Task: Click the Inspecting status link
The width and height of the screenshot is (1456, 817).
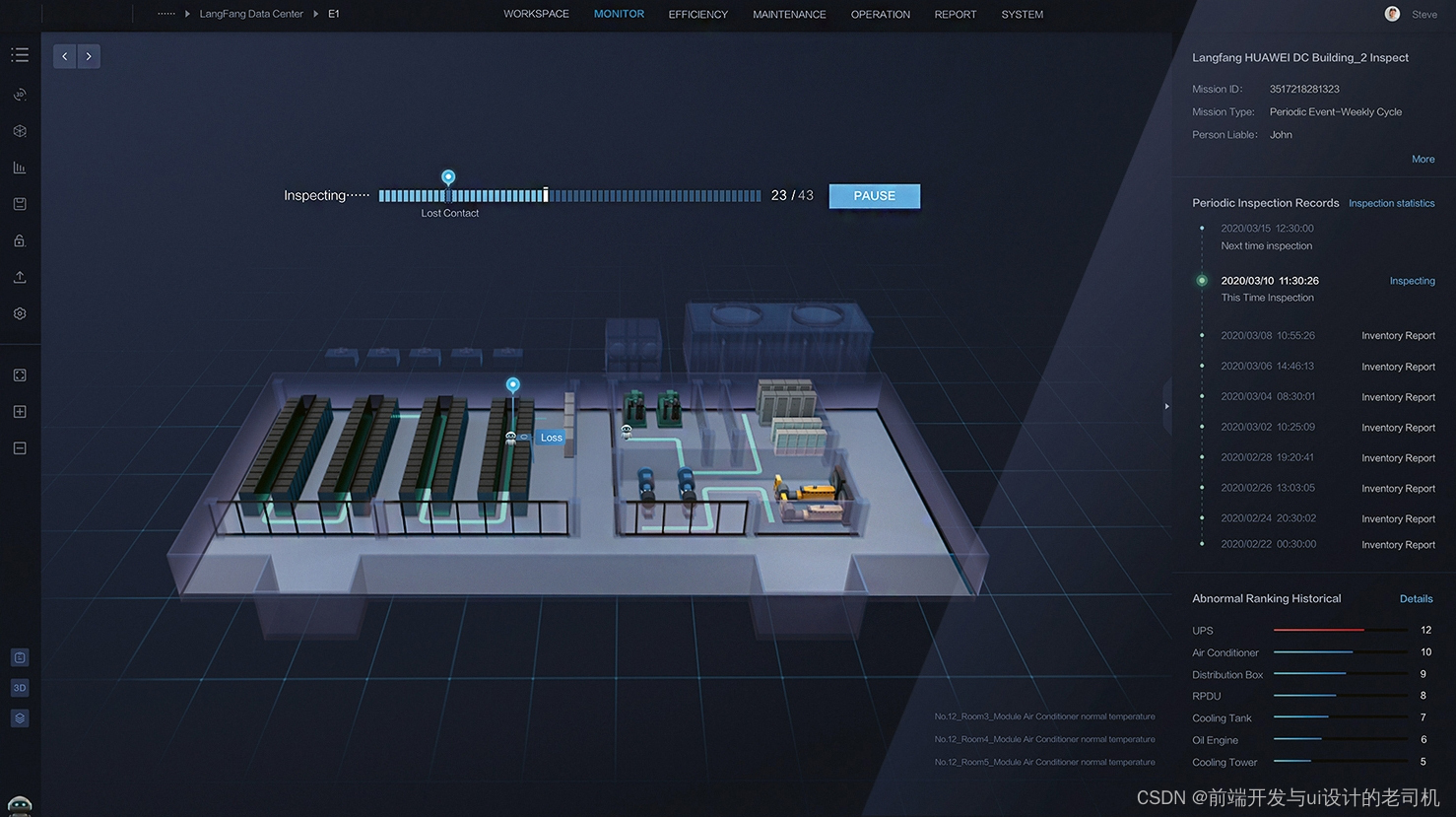Action: click(1412, 281)
